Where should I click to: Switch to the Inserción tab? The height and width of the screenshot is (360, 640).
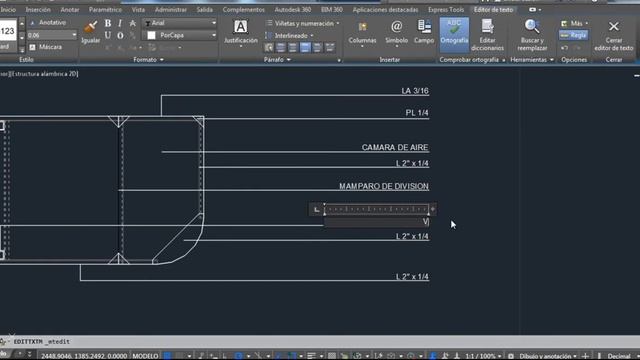click(38, 9)
